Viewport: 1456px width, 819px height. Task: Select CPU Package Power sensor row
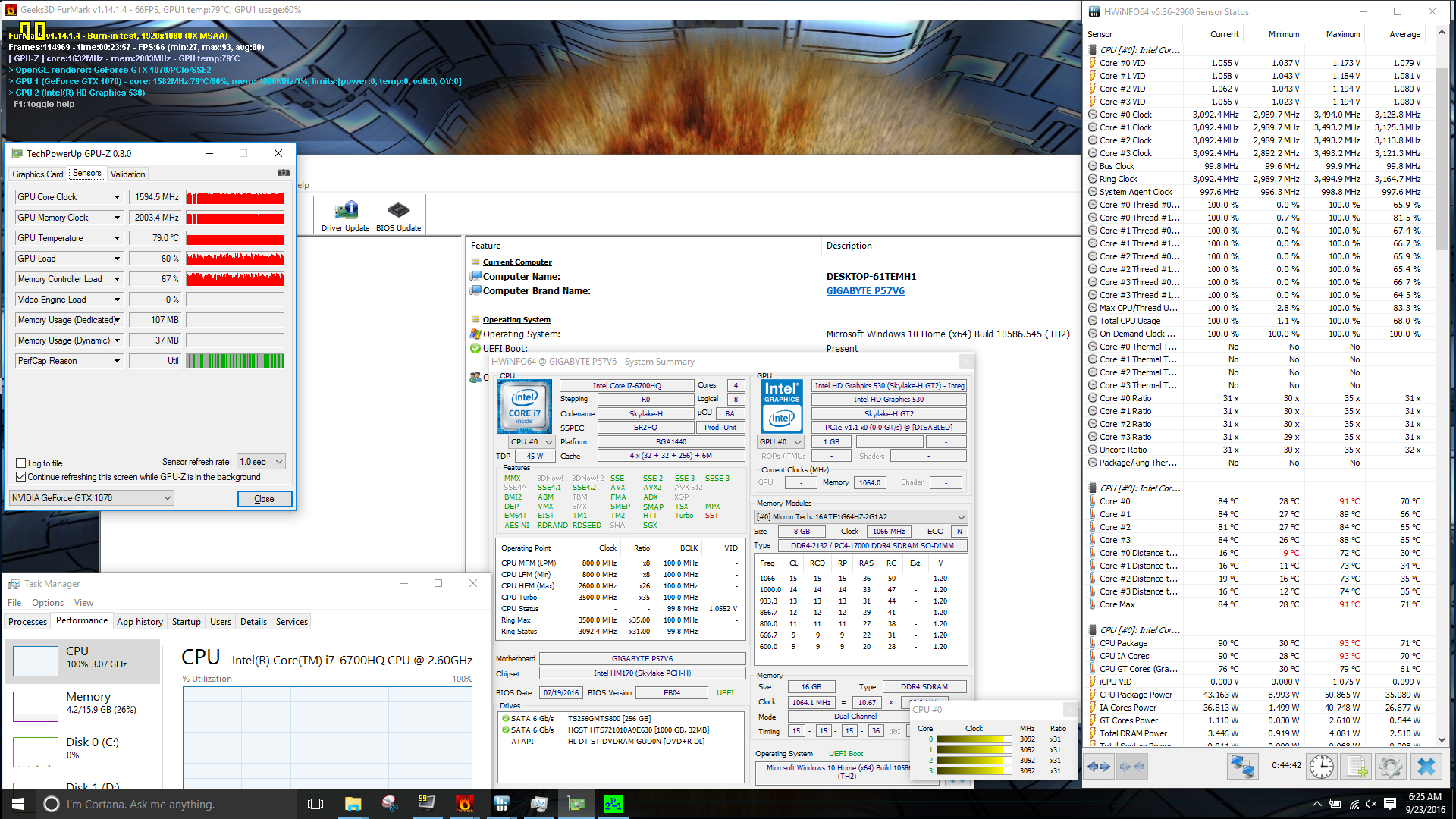[1256, 695]
